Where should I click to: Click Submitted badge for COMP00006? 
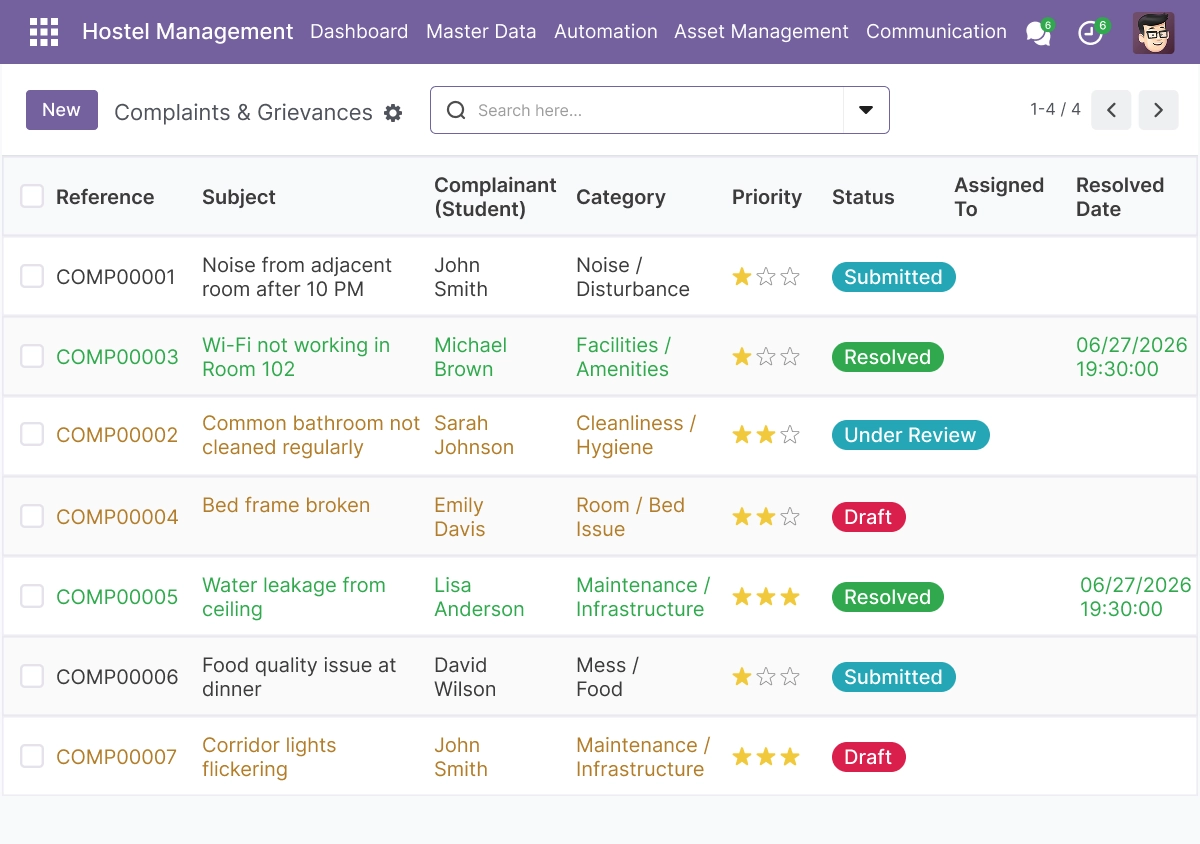[x=893, y=677]
